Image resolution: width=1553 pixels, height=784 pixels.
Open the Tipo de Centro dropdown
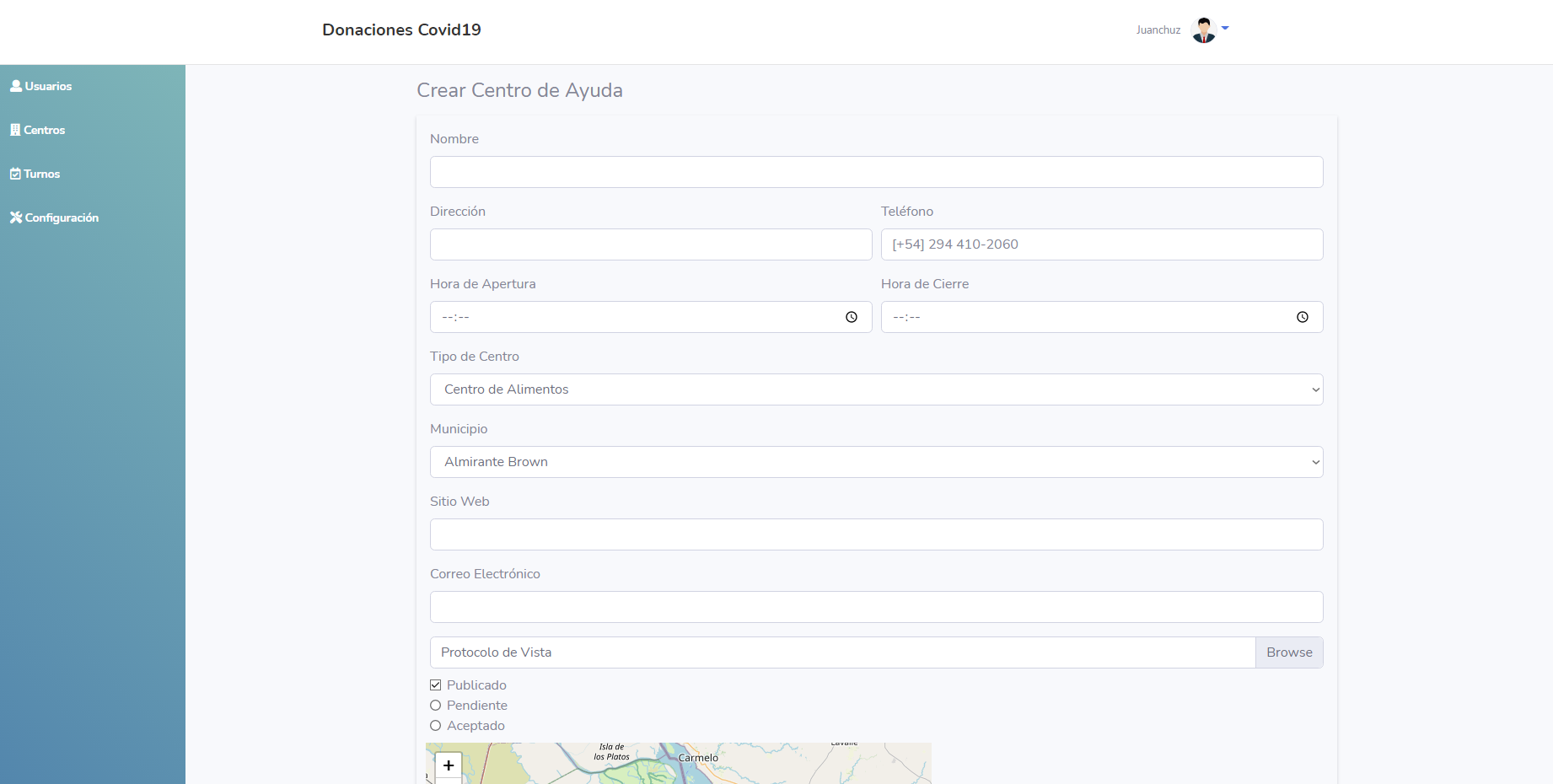(876, 389)
